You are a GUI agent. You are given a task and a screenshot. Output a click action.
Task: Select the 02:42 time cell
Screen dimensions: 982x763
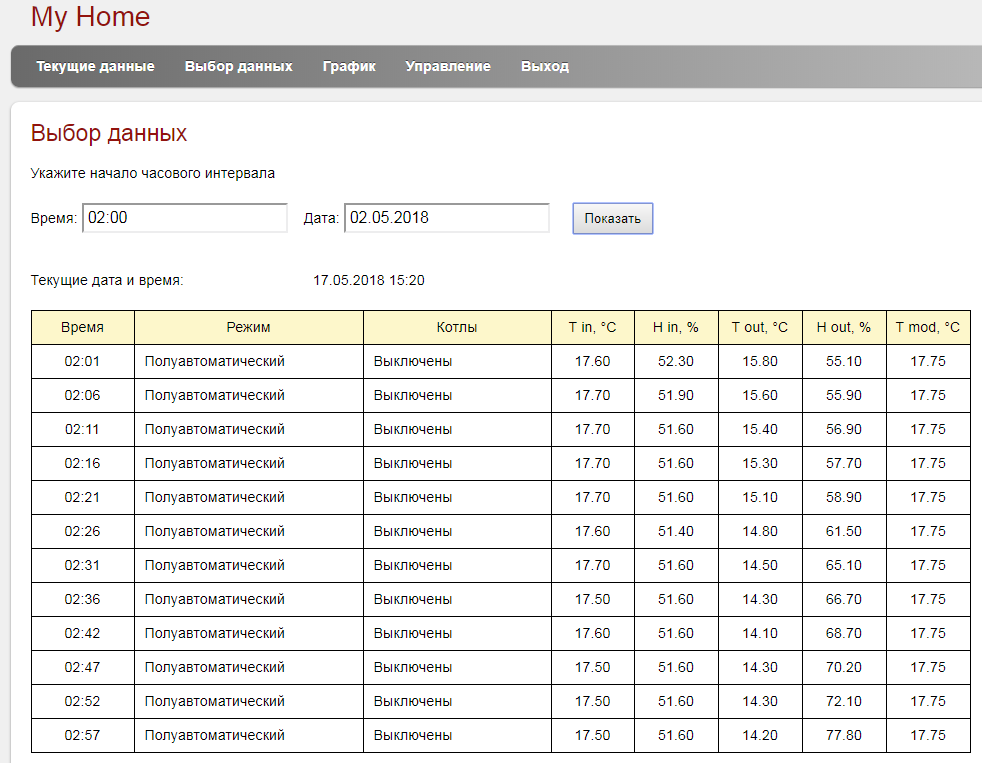point(82,633)
